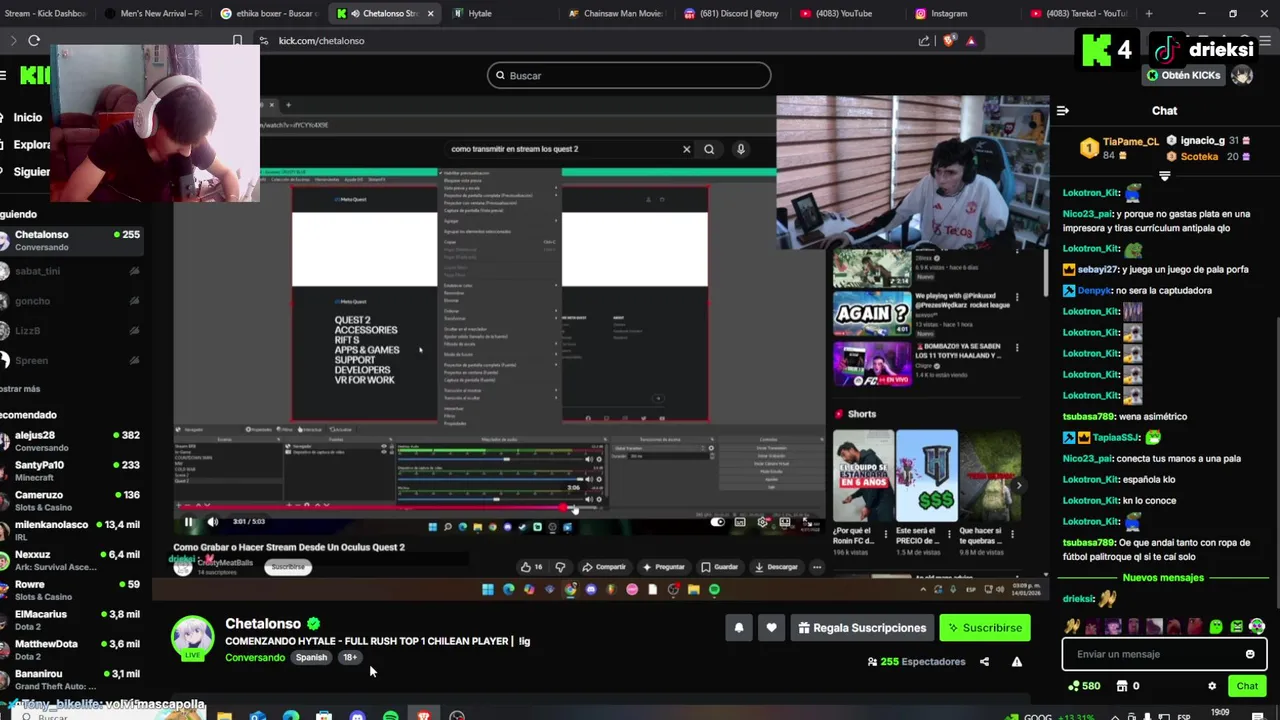Open Discord from the Windows taskbar

(x=357, y=716)
